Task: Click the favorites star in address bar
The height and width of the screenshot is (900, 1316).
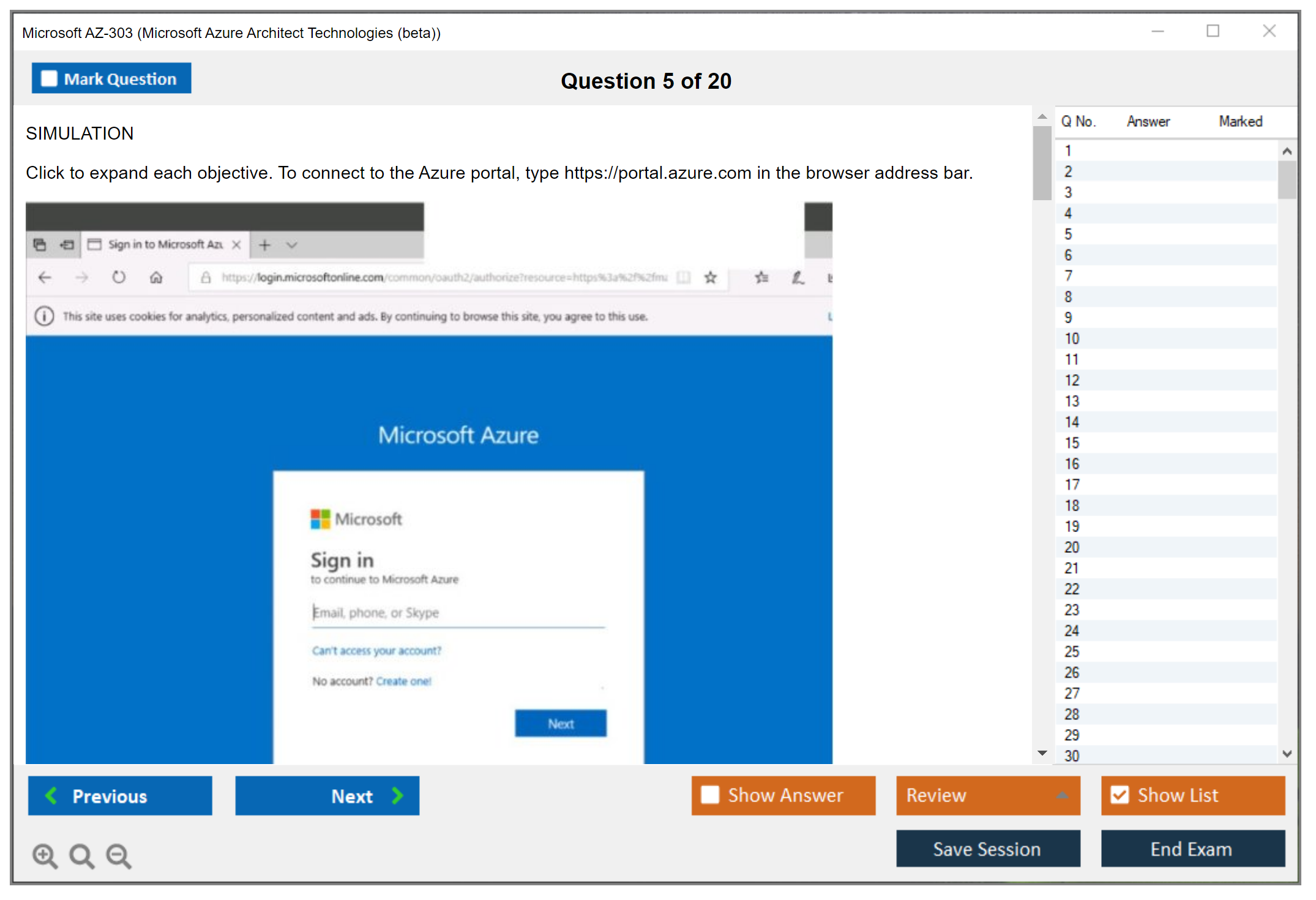Action: pos(710,277)
